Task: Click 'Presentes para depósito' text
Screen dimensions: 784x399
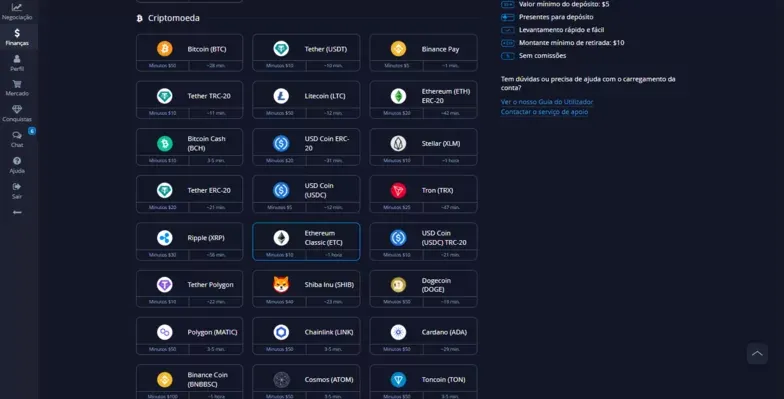Action: [x=556, y=17]
